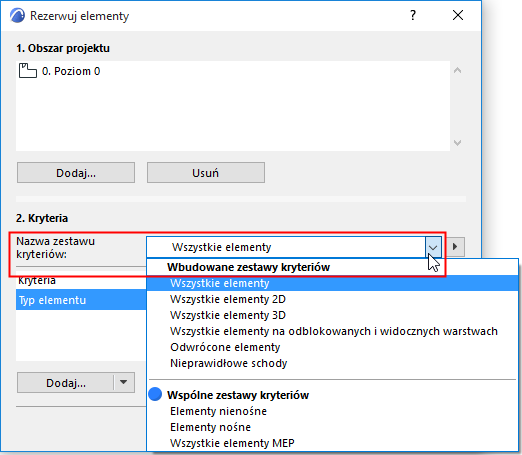
Task: Choose Elementy nienośne criteria set
Action: point(332,411)
